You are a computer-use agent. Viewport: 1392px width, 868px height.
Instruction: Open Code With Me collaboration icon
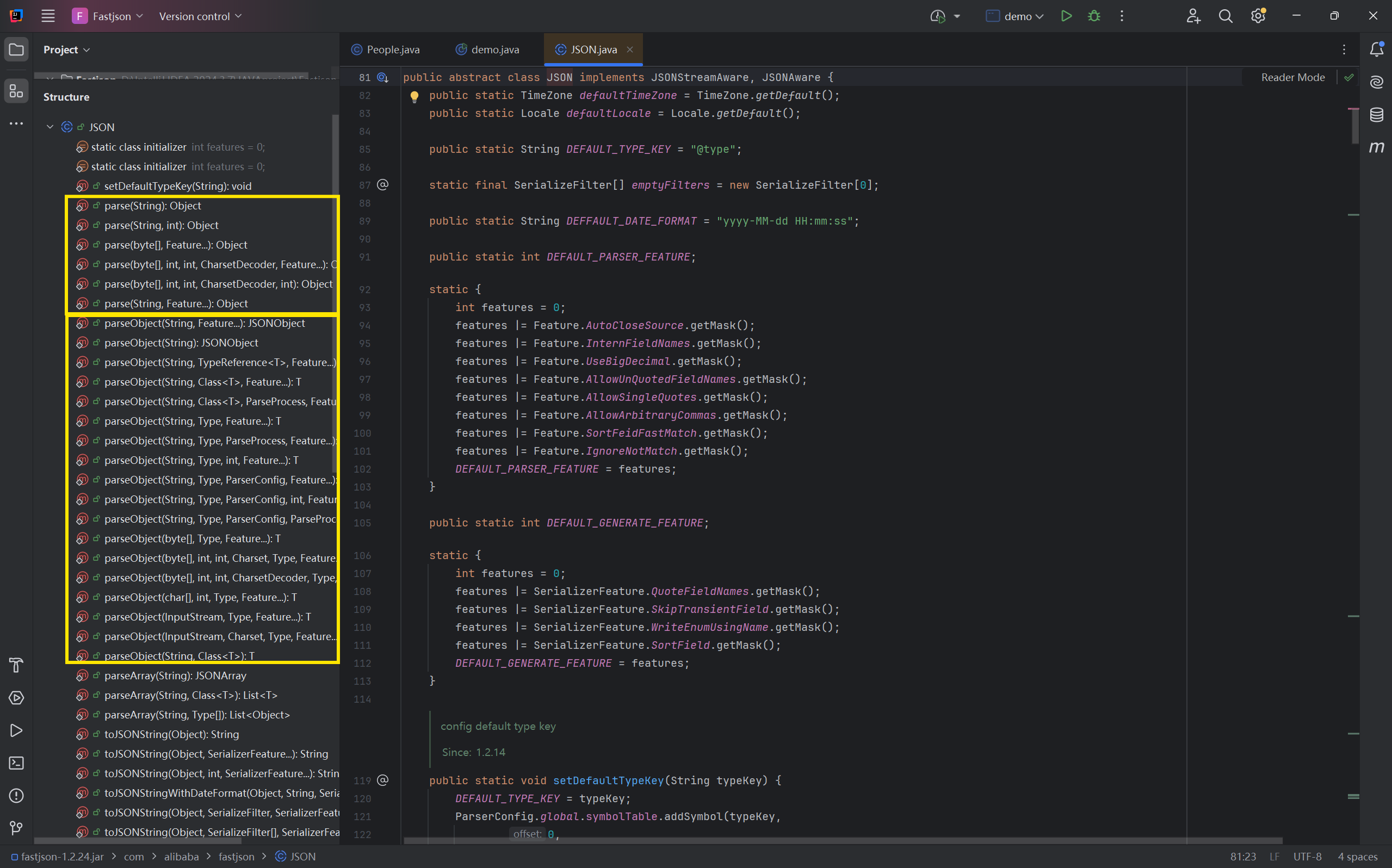1193,16
